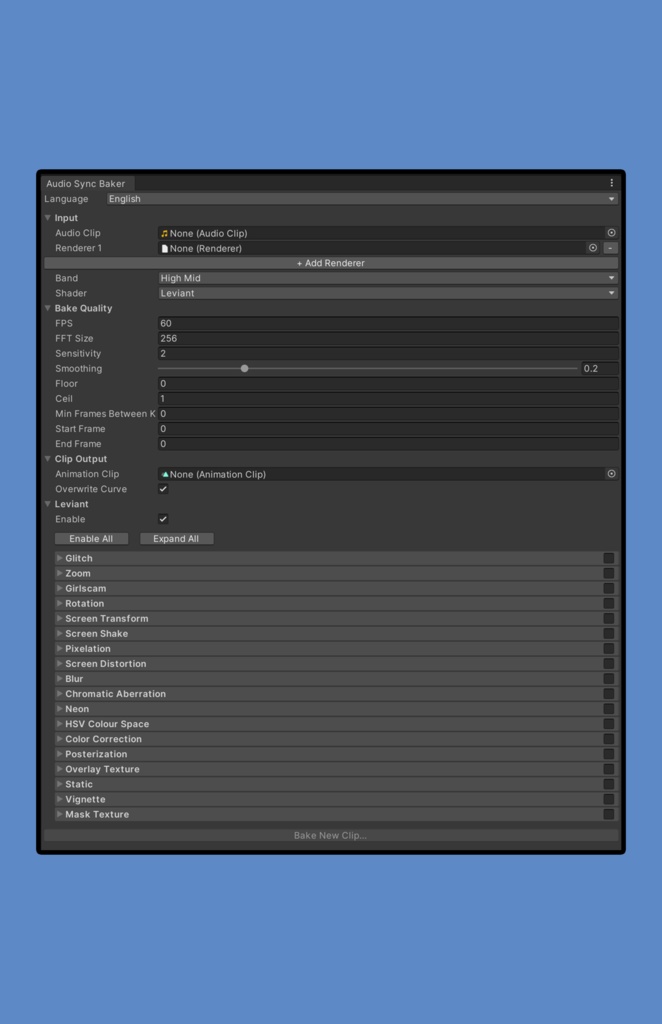
Task: Remove Renderer 1 with minus button
Action: pyautogui.click(x=610, y=248)
